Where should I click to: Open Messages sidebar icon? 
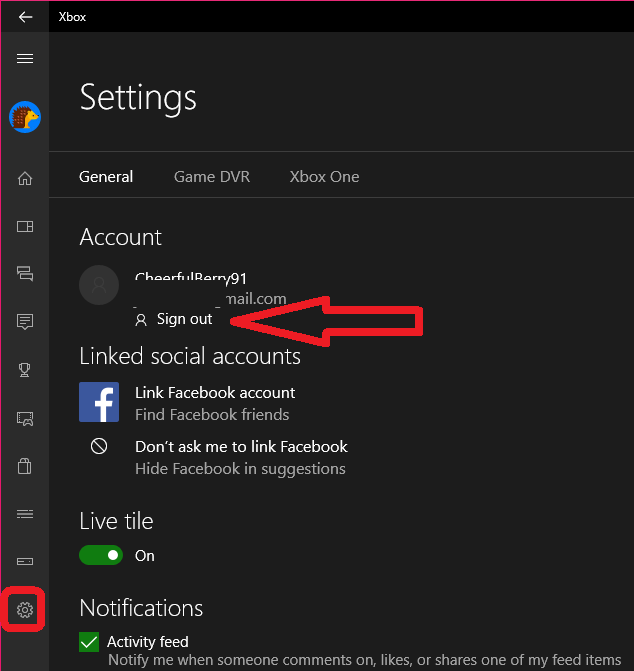25,273
